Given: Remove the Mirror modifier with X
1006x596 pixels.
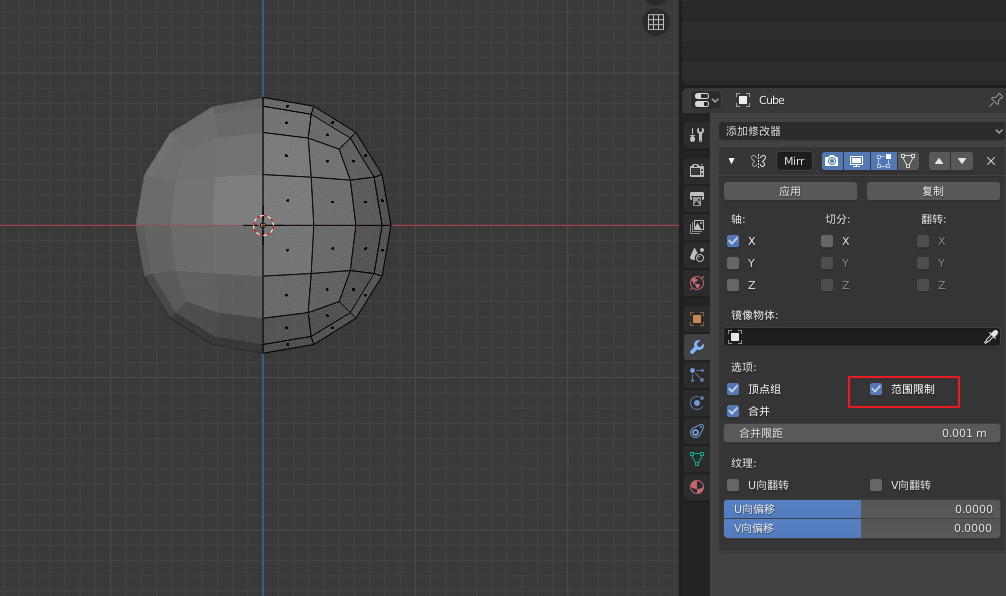Looking at the screenshot, I should 991,161.
